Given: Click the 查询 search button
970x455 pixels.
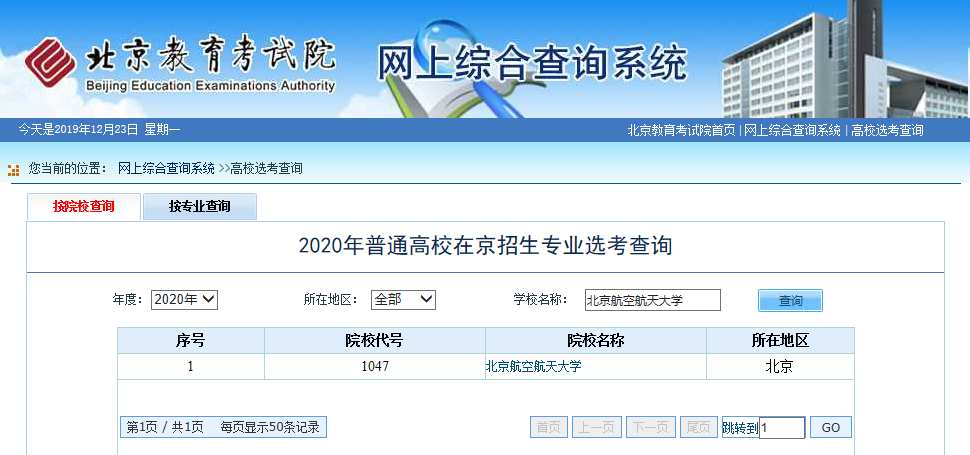Looking at the screenshot, I should click(x=790, y=300).
